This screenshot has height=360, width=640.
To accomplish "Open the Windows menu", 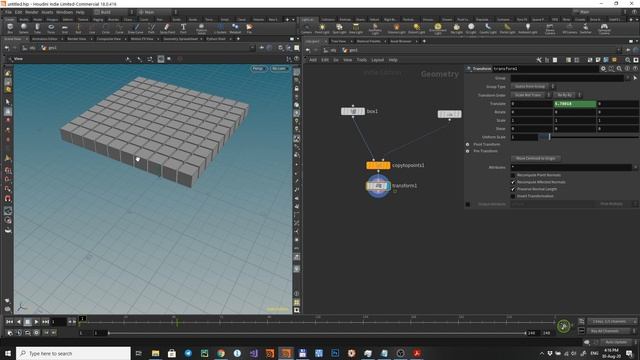I will 64,12.
